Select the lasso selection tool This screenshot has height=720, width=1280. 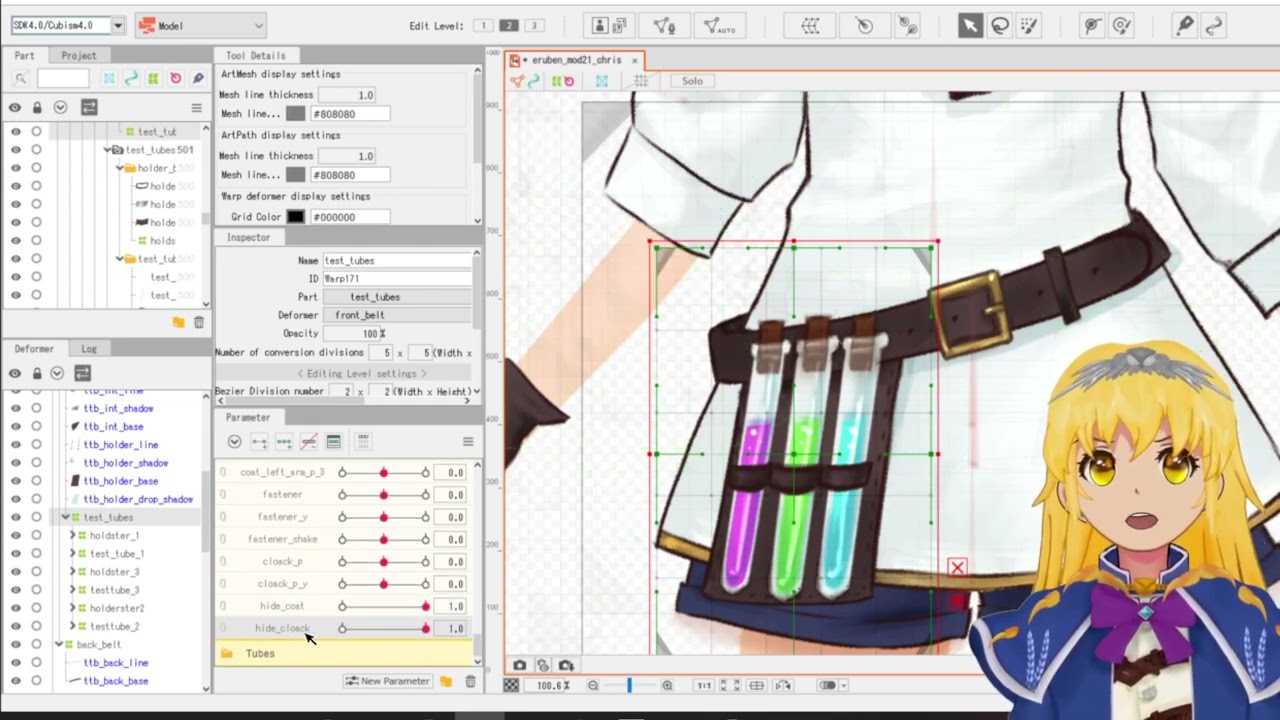click(x=999, y=26)
